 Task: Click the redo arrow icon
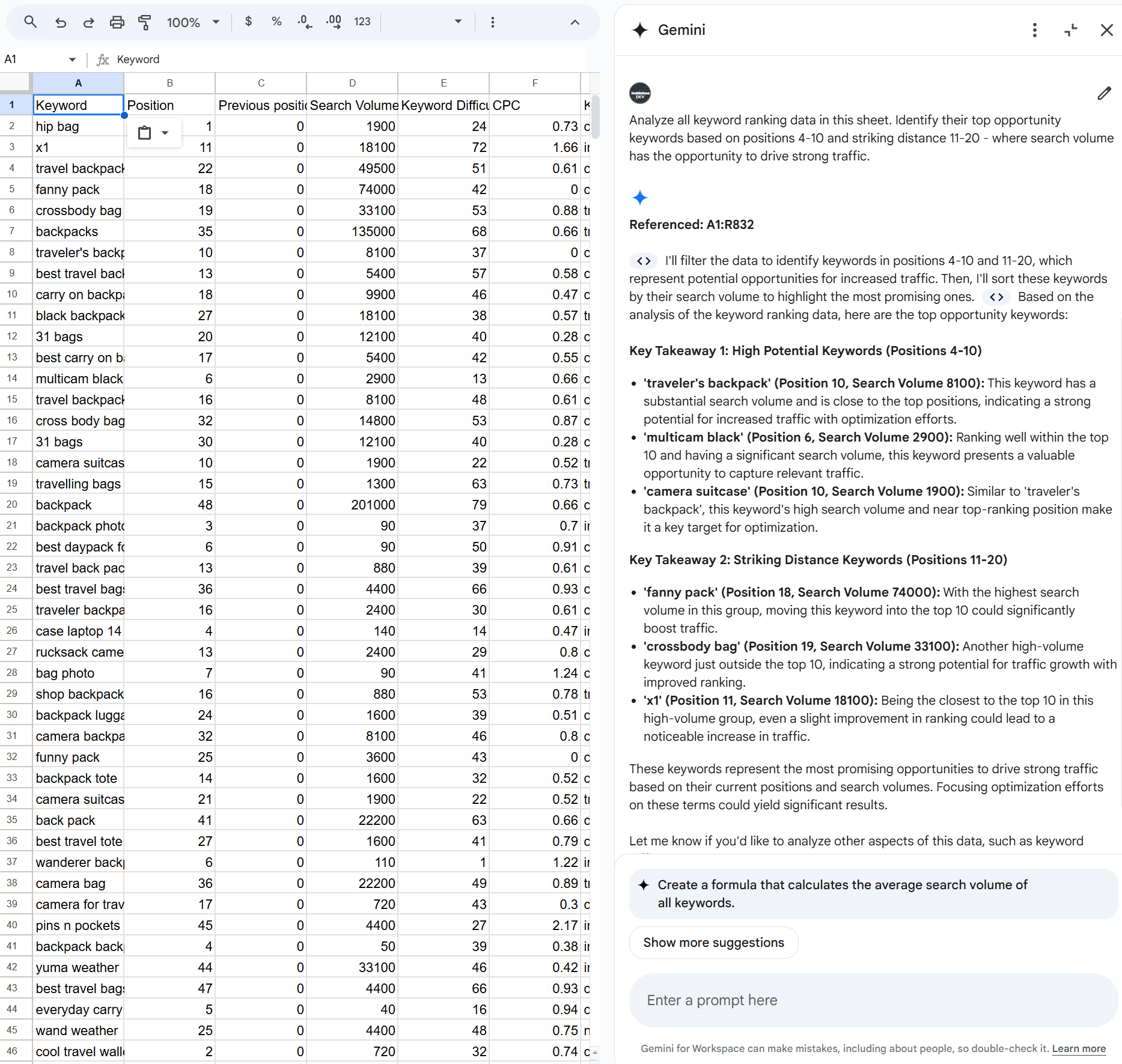[89, 22]
